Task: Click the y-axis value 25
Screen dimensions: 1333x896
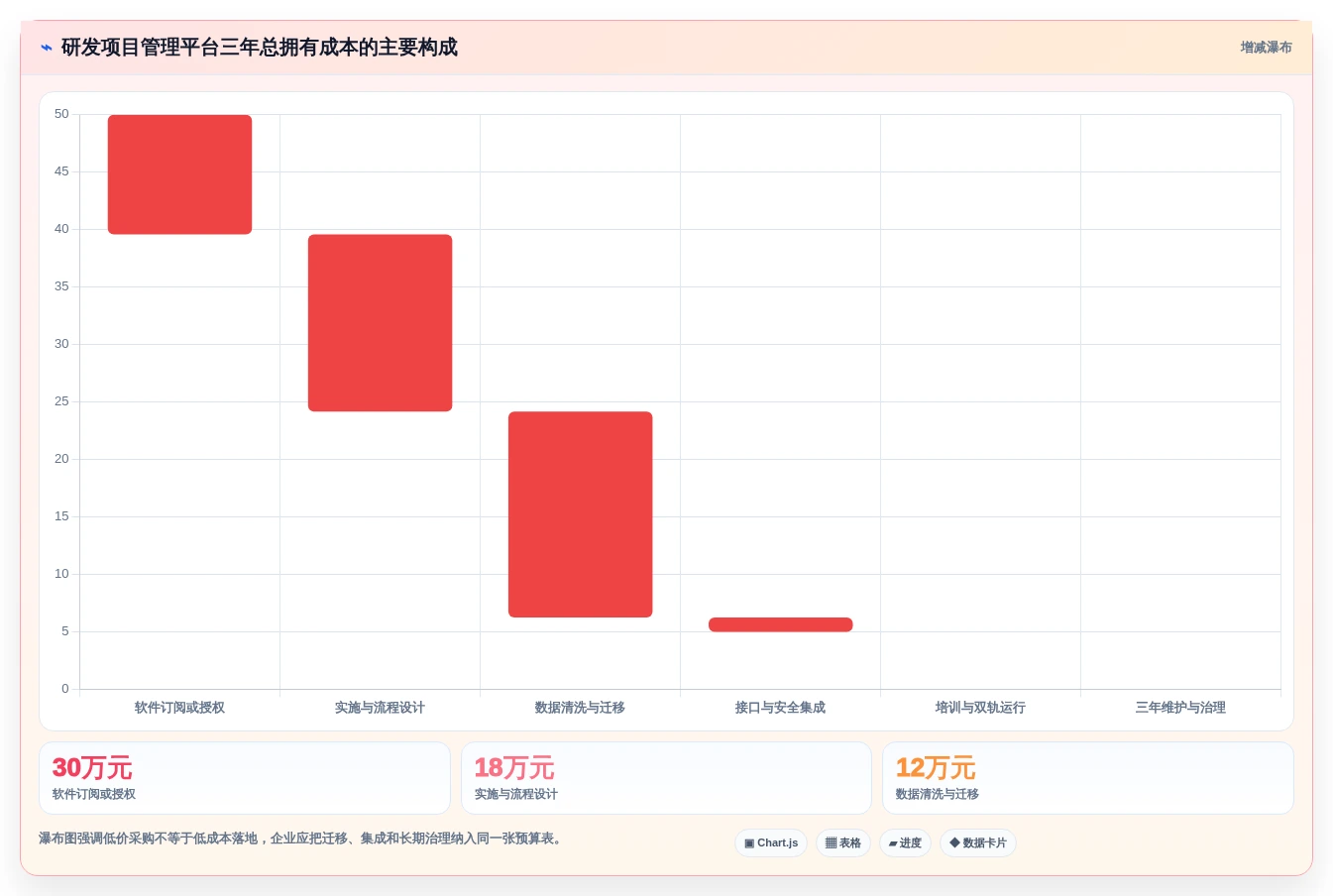Action: (61, 401)
